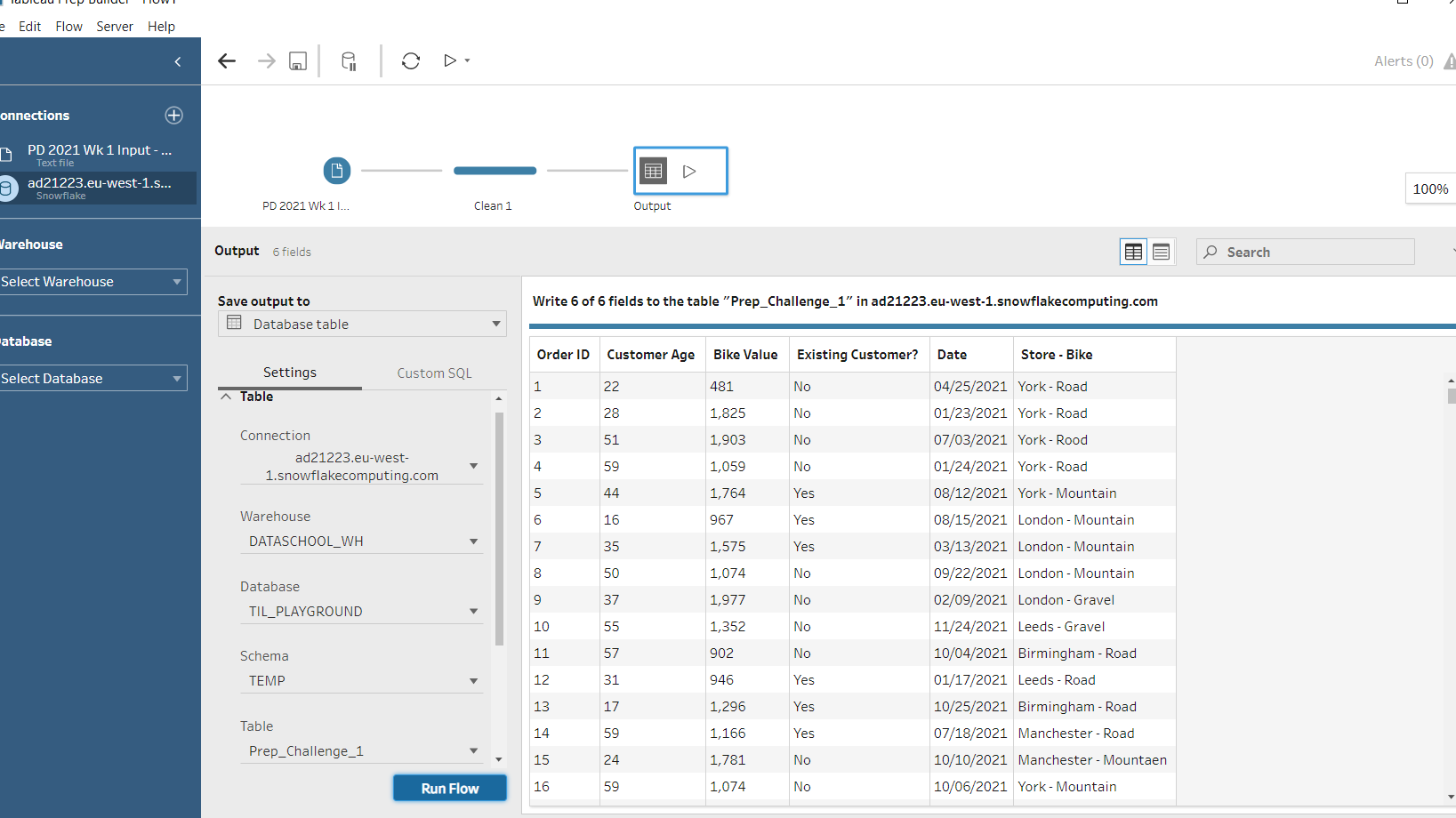Open the Server menu
Viewport: 1456px width, 818px height.
pyautogui.click(x=115, y=27)
